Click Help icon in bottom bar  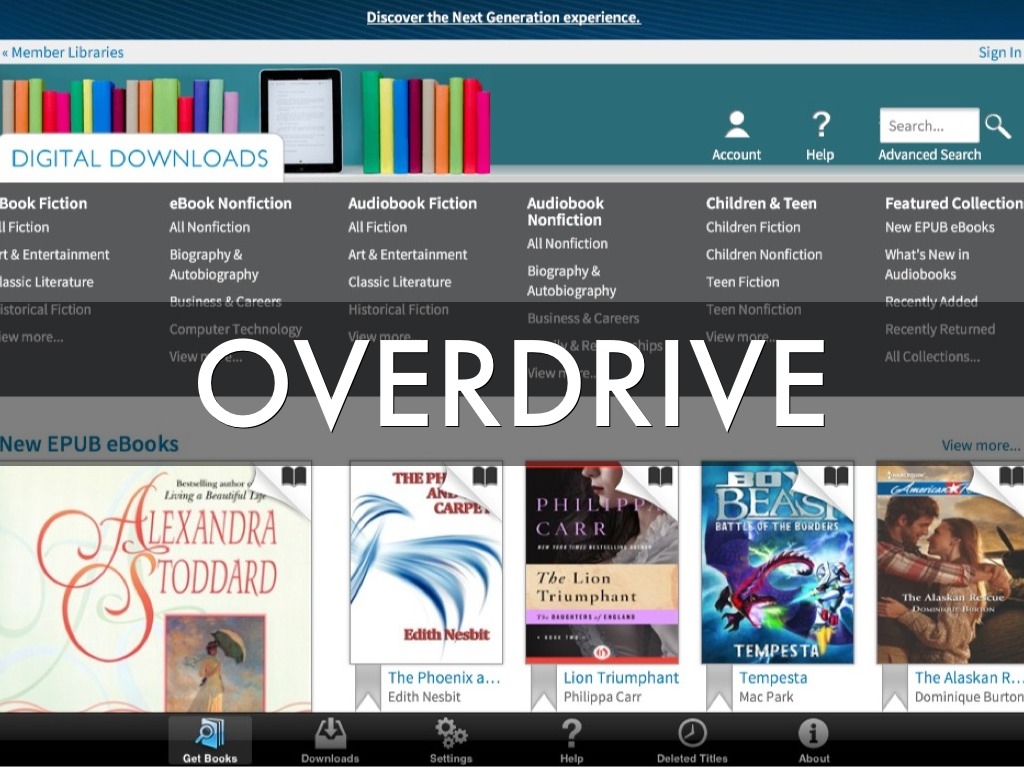571,734
